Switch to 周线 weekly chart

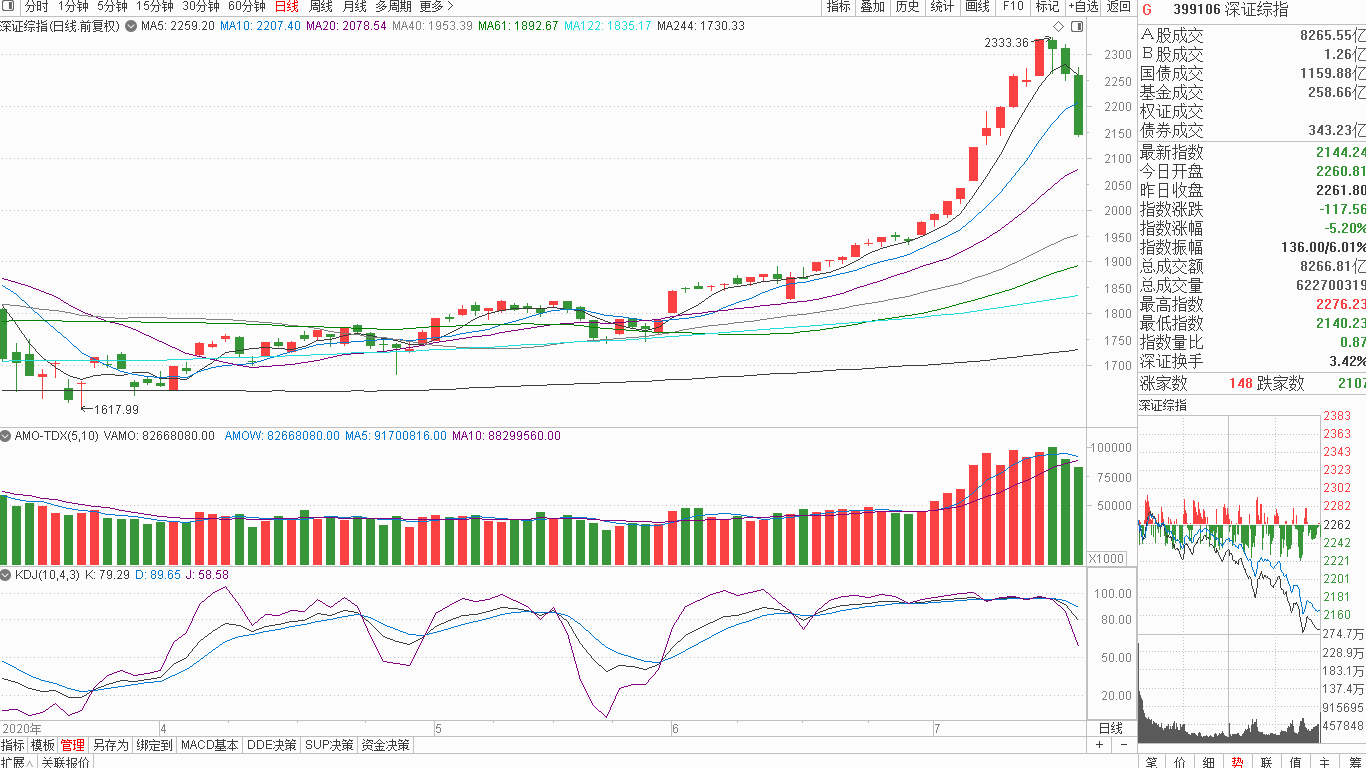point(320,6)
